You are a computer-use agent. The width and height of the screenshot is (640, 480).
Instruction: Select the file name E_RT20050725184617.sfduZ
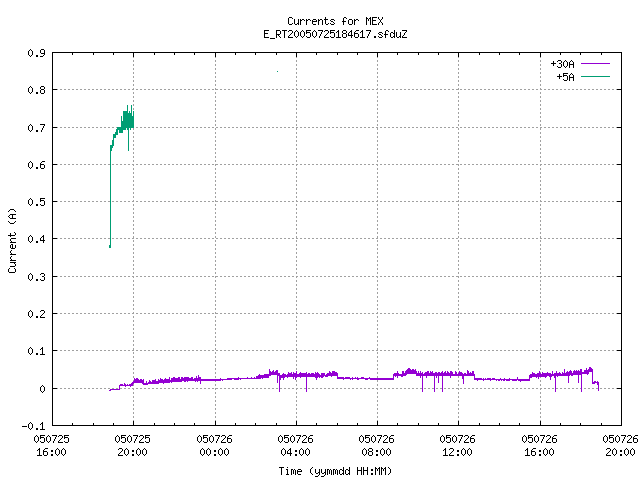pos(335,34)
